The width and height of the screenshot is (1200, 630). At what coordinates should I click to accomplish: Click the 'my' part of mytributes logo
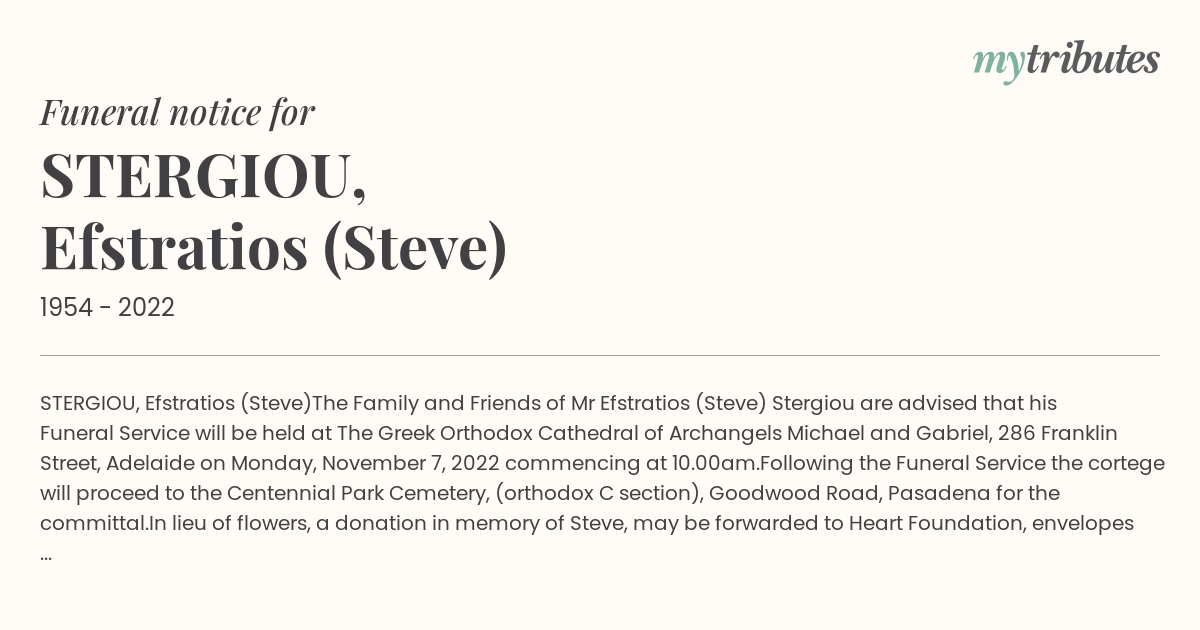tap(998, 64)
